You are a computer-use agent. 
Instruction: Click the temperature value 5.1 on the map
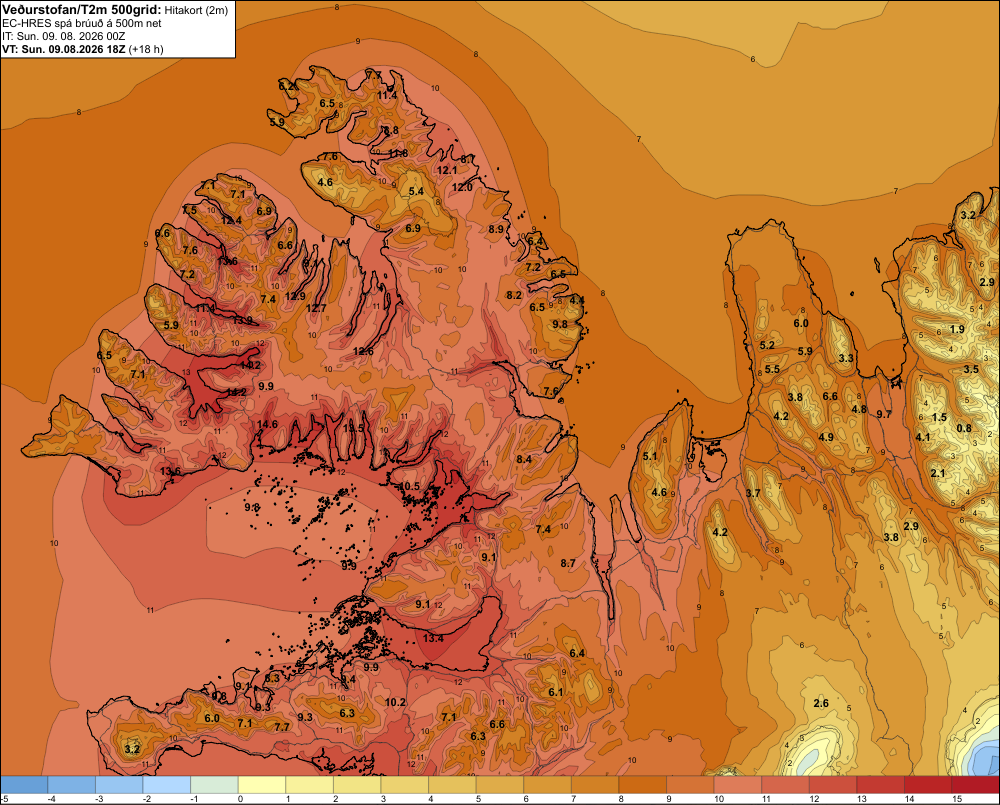[650, 456]
